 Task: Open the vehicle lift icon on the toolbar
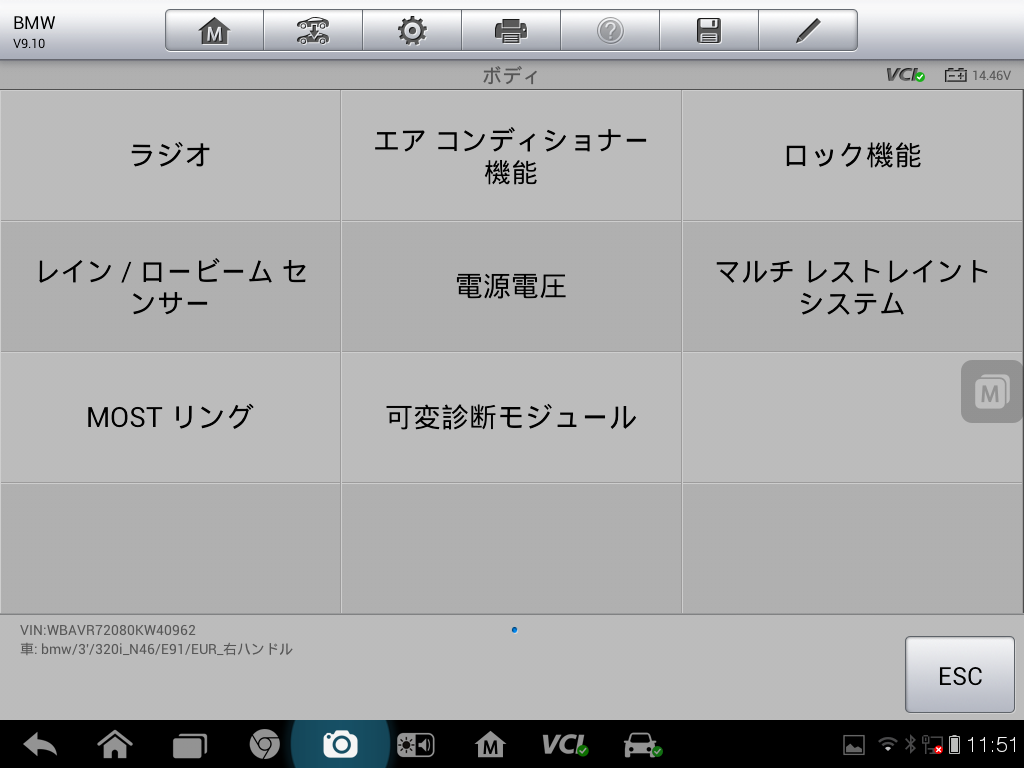click(311, 29)
